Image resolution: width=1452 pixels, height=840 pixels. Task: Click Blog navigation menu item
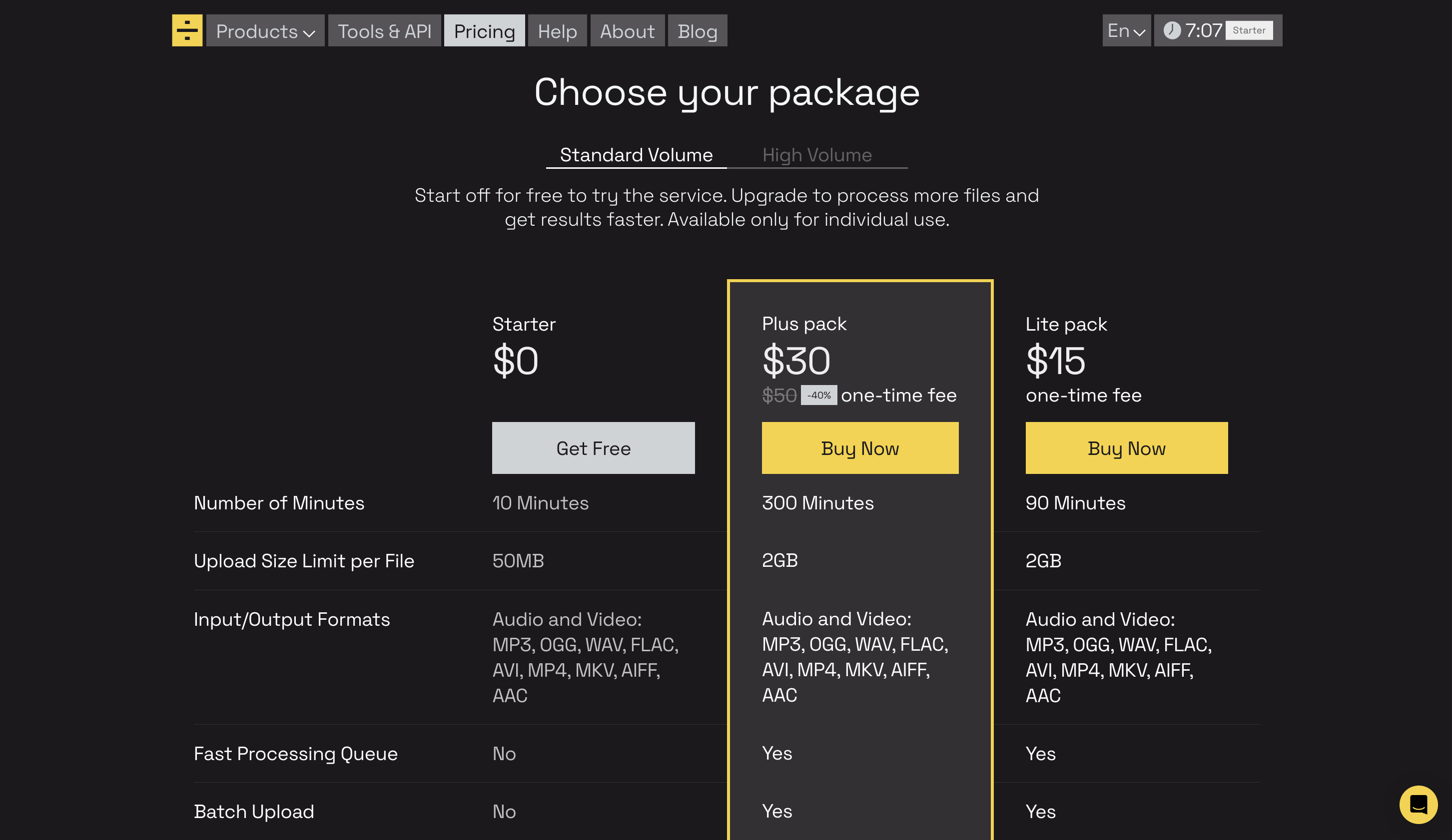tap(697, 30)
